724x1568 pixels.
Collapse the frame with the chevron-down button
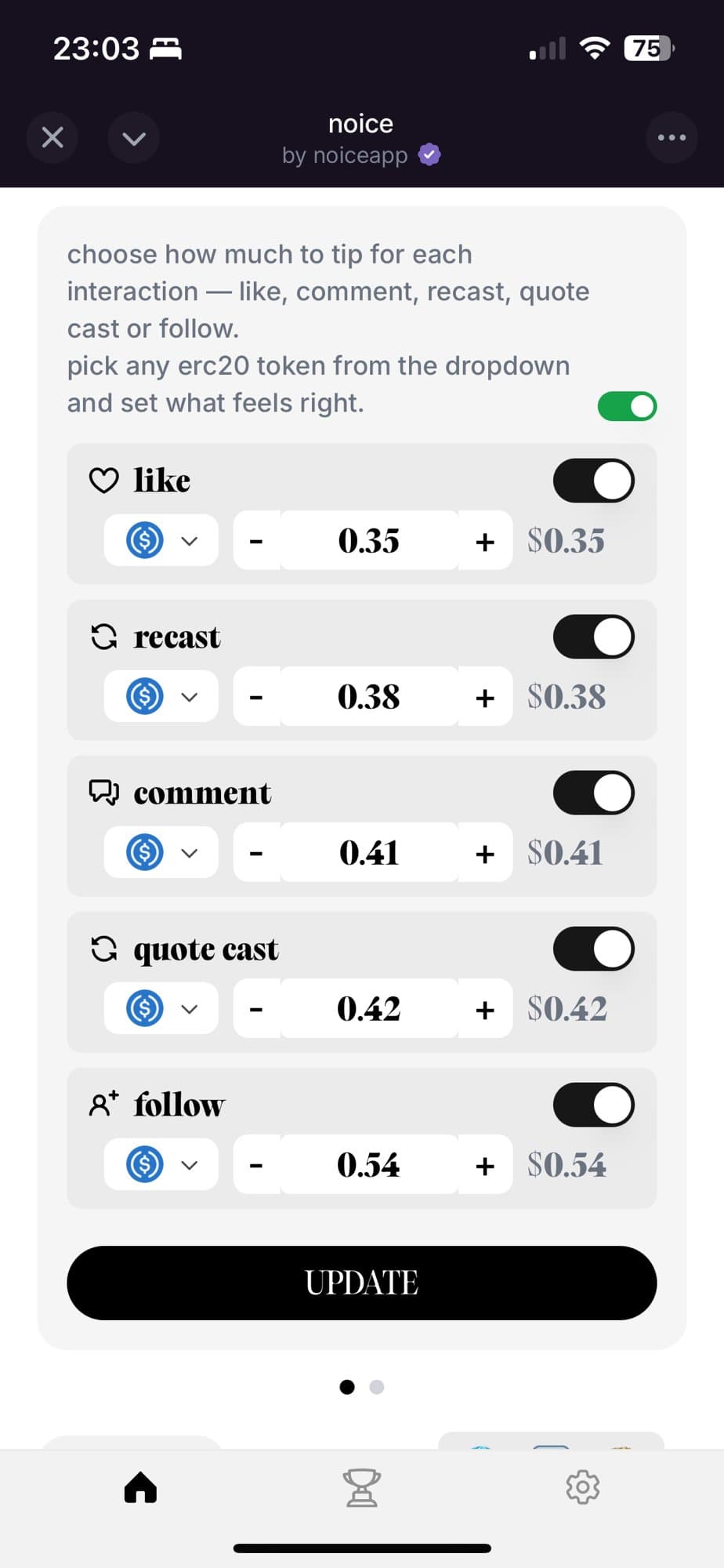133,137
